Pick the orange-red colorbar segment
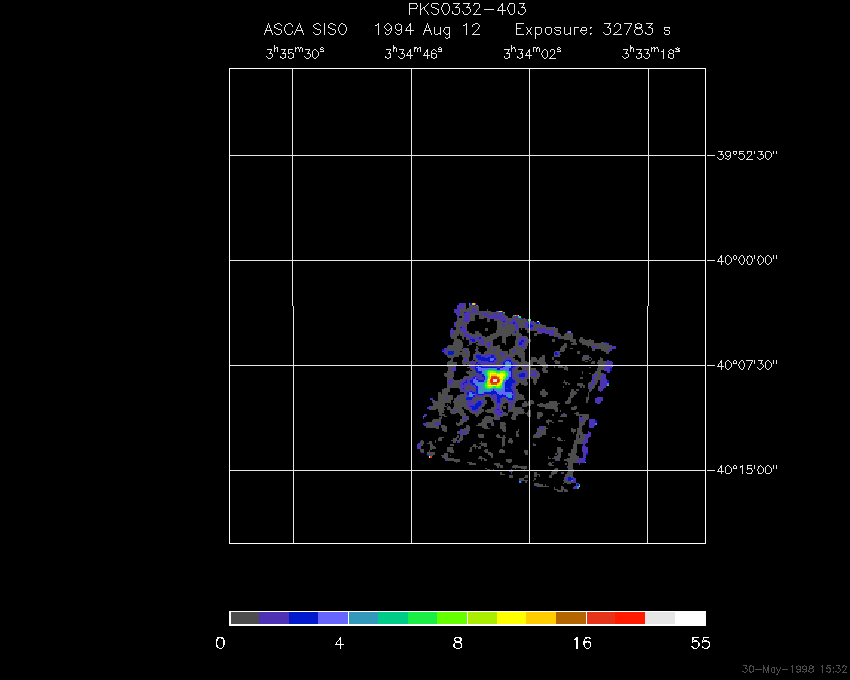 (x=601, y=618)
